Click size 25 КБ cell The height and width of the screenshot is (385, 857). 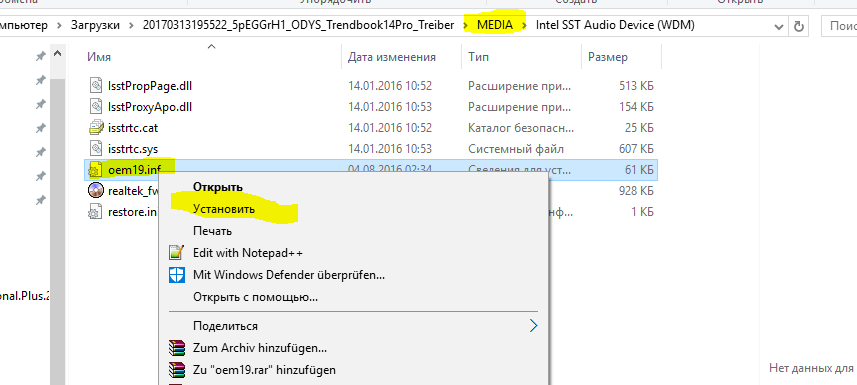point(639,128)
